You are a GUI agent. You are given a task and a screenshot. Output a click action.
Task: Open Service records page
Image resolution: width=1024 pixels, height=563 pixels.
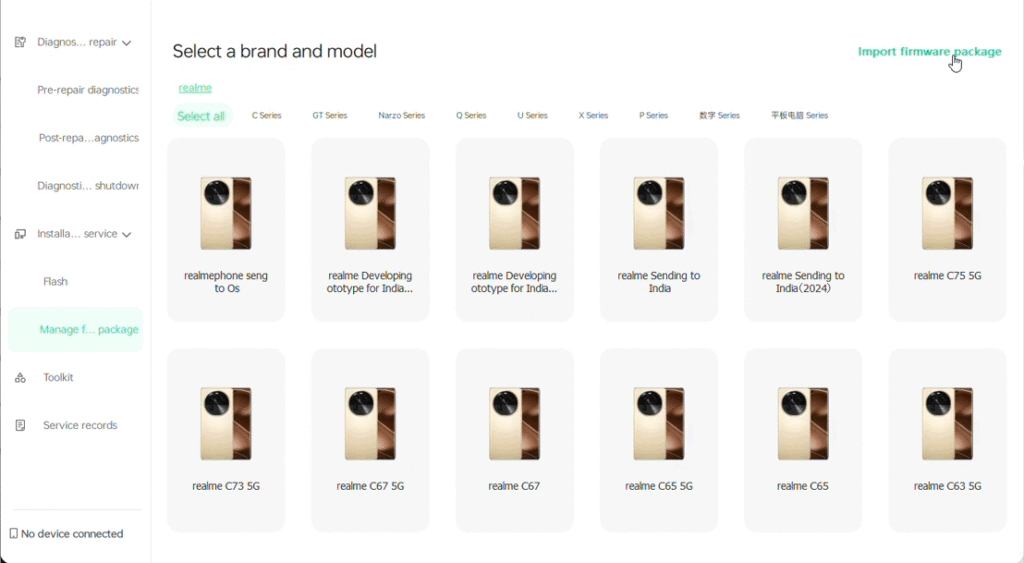click(x=80, y=425)
